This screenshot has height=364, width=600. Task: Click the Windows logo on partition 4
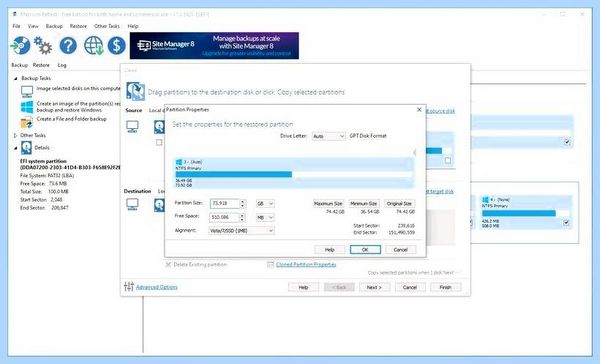coord(485,200)
